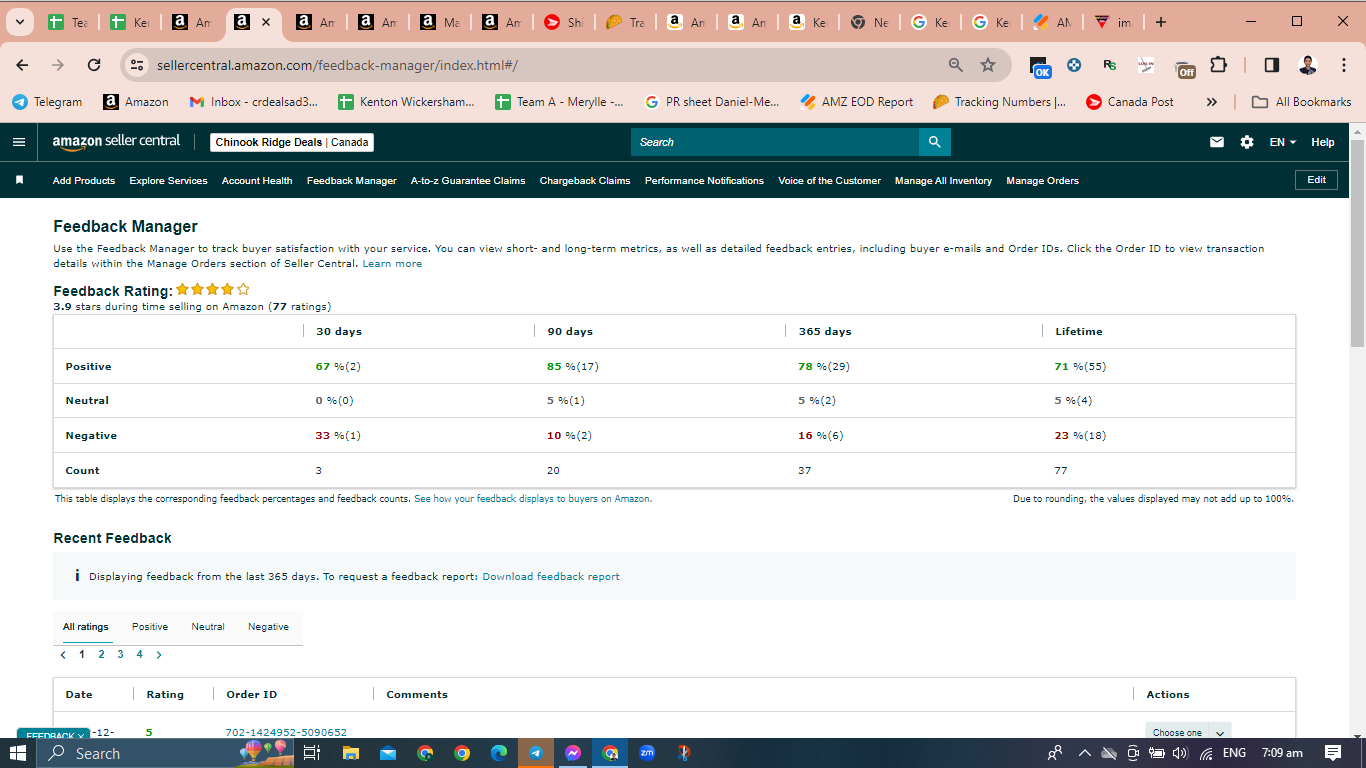Open the Seller Central settings gear
This screenshot has height=768, width=1366.
(x=1247, y=142)
